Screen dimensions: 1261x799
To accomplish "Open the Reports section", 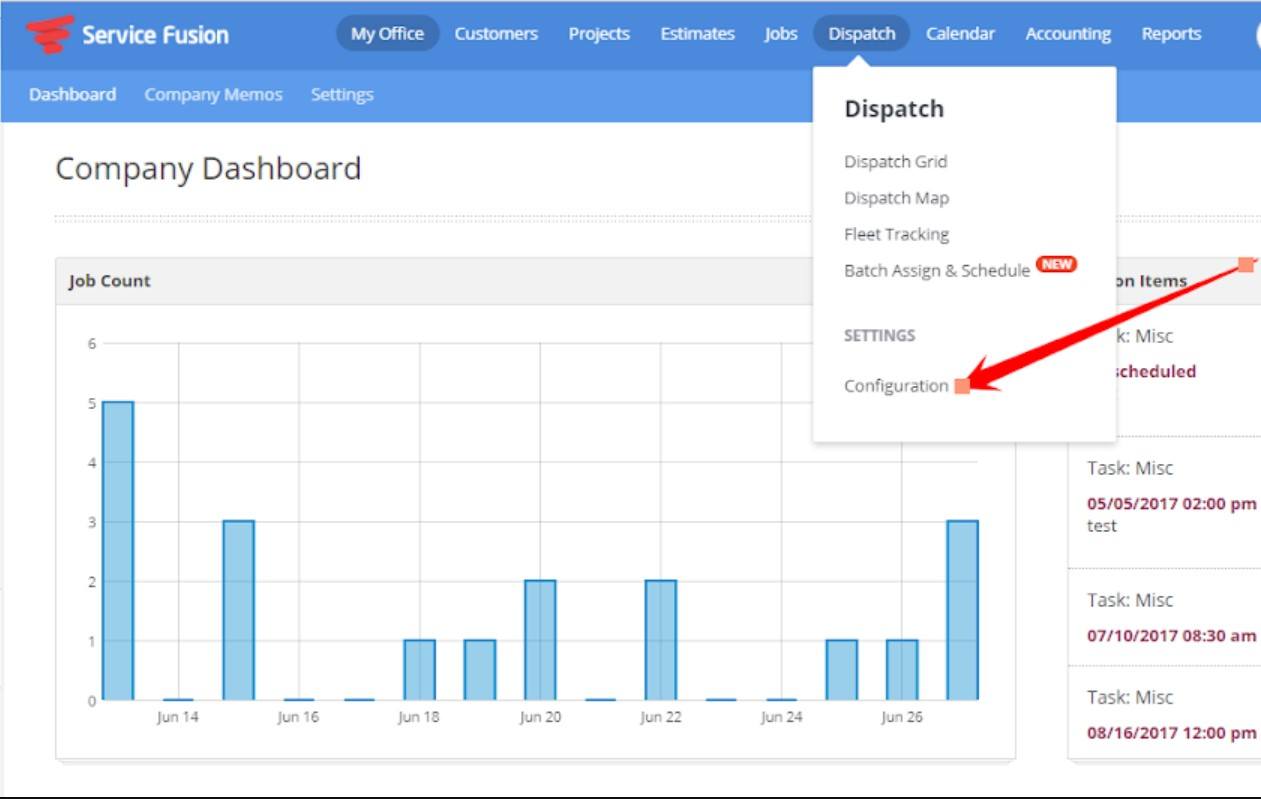I will pyautogui.click(x=1170, y=32).
